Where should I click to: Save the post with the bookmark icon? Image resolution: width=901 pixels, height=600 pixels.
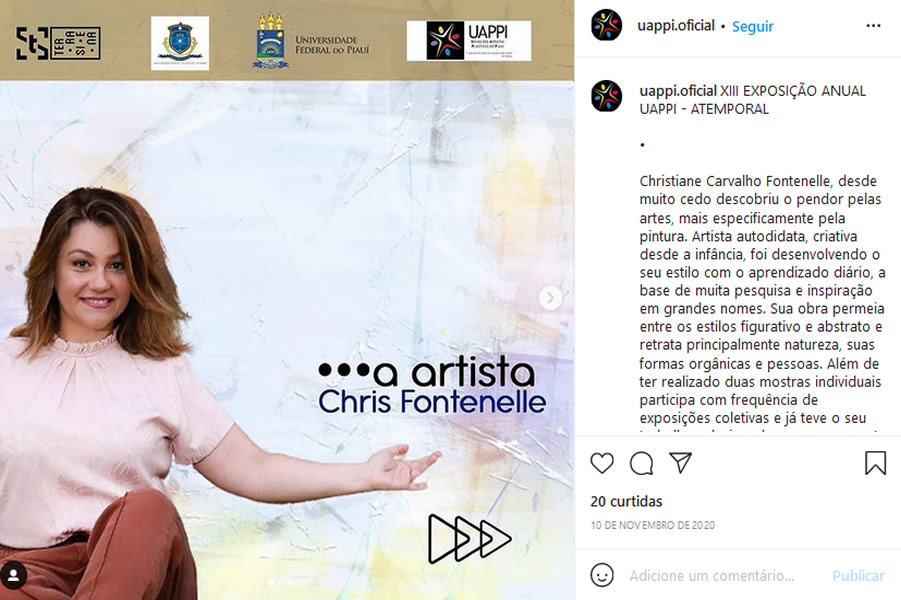coord(875,463)
